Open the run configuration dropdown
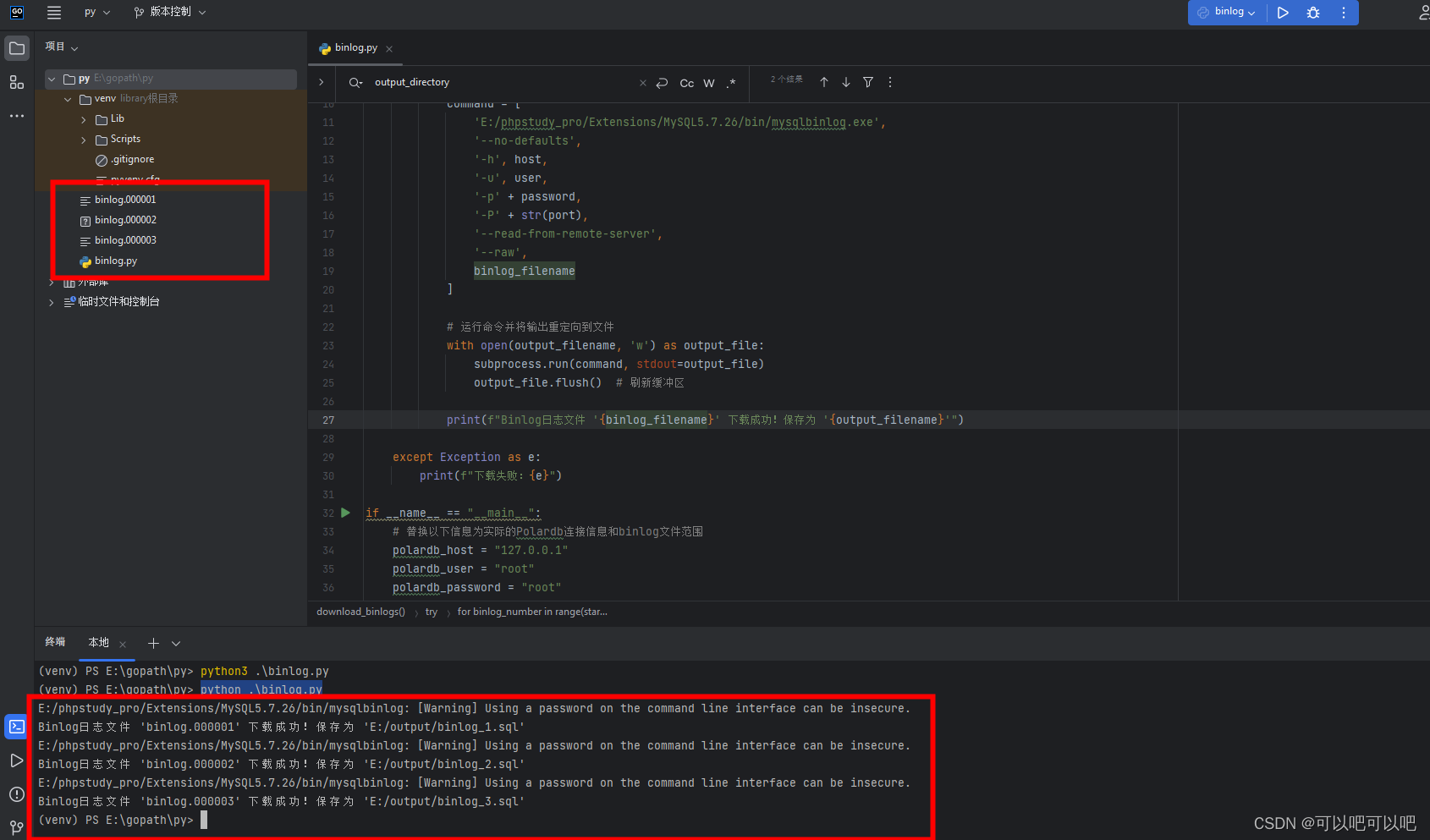 1226,13
